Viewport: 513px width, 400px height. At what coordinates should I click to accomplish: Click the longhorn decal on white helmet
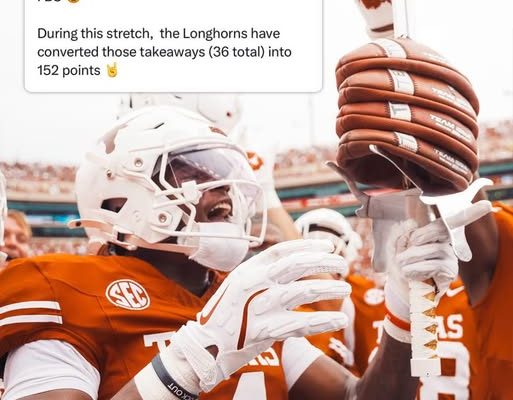pos(111,139)
